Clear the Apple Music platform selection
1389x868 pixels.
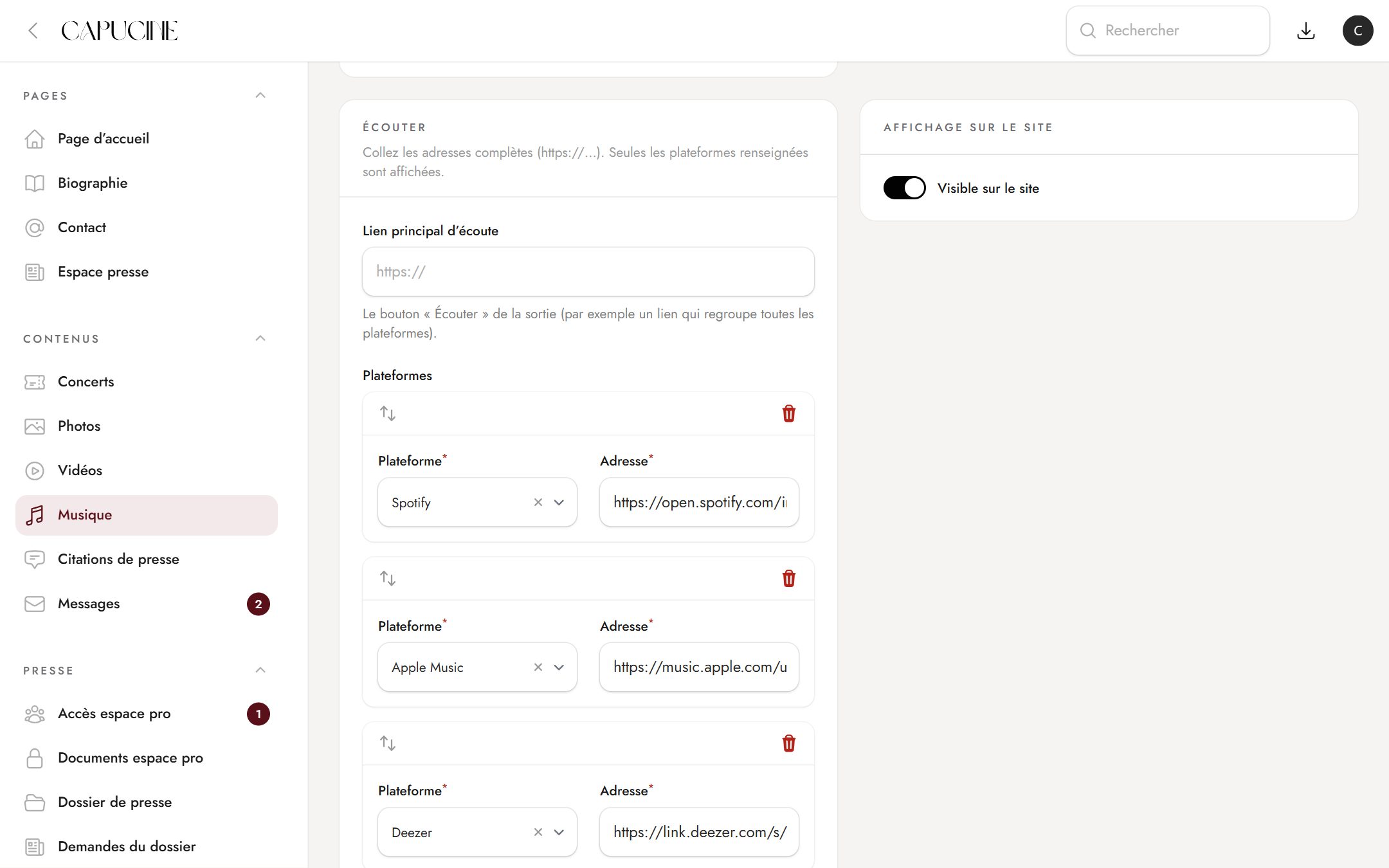538,667
